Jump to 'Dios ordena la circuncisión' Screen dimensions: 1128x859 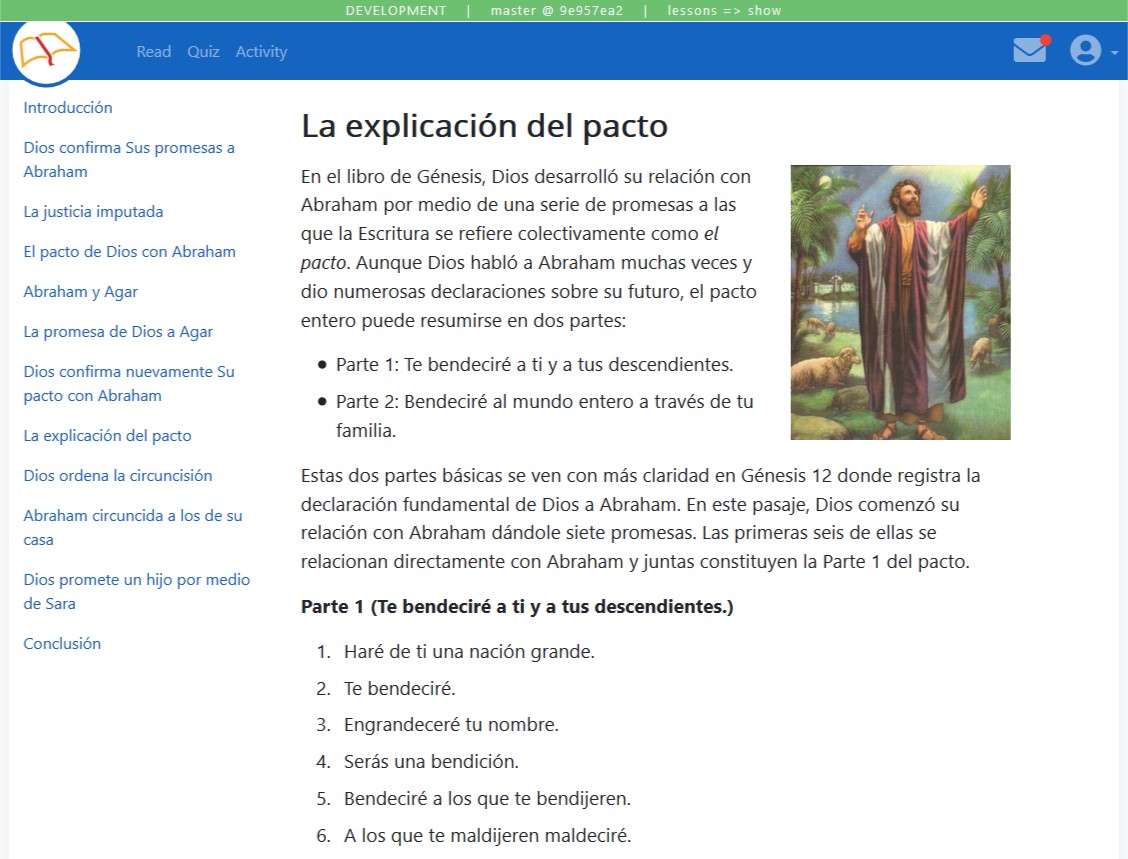point(118,476)
